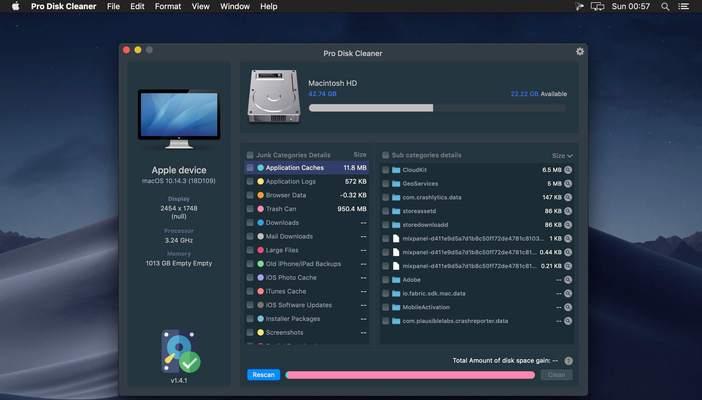The width and height of the screenshot is (702, 400).
Task: Click magnifier for com.plausiblelabs.crashreporter.data
Action: (568, 321)
